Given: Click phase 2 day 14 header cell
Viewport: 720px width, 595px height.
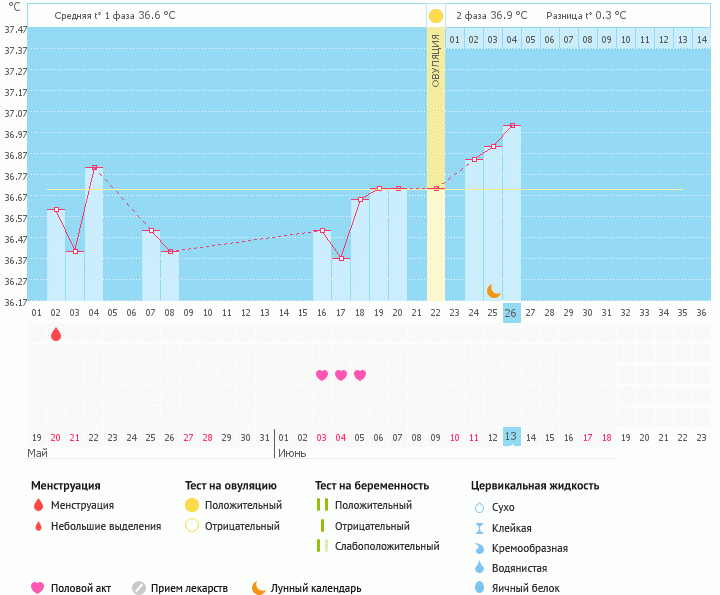Looking at the screenshot, I should (701, 39).
